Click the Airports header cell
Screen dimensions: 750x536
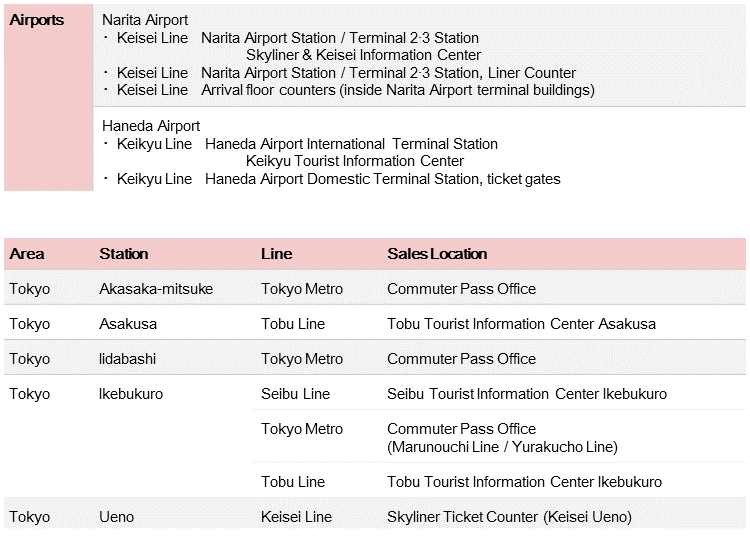[48, 98]
